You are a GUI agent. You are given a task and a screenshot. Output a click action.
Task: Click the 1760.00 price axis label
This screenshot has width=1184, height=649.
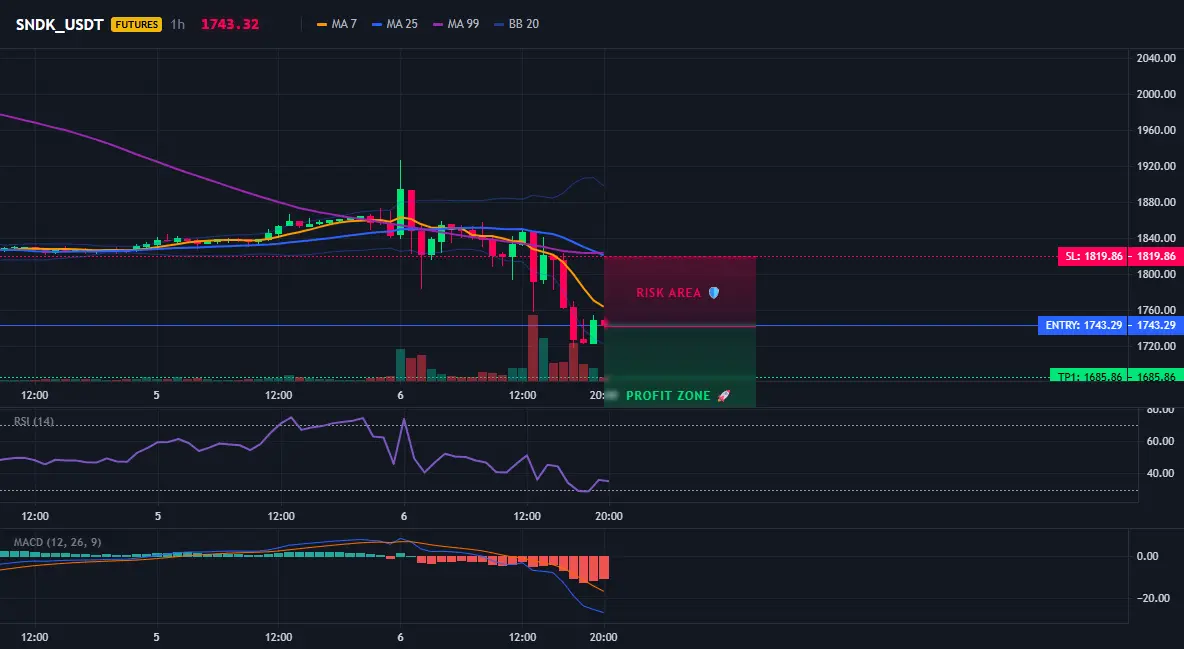pyautogui.click(x=1156, y=310)
